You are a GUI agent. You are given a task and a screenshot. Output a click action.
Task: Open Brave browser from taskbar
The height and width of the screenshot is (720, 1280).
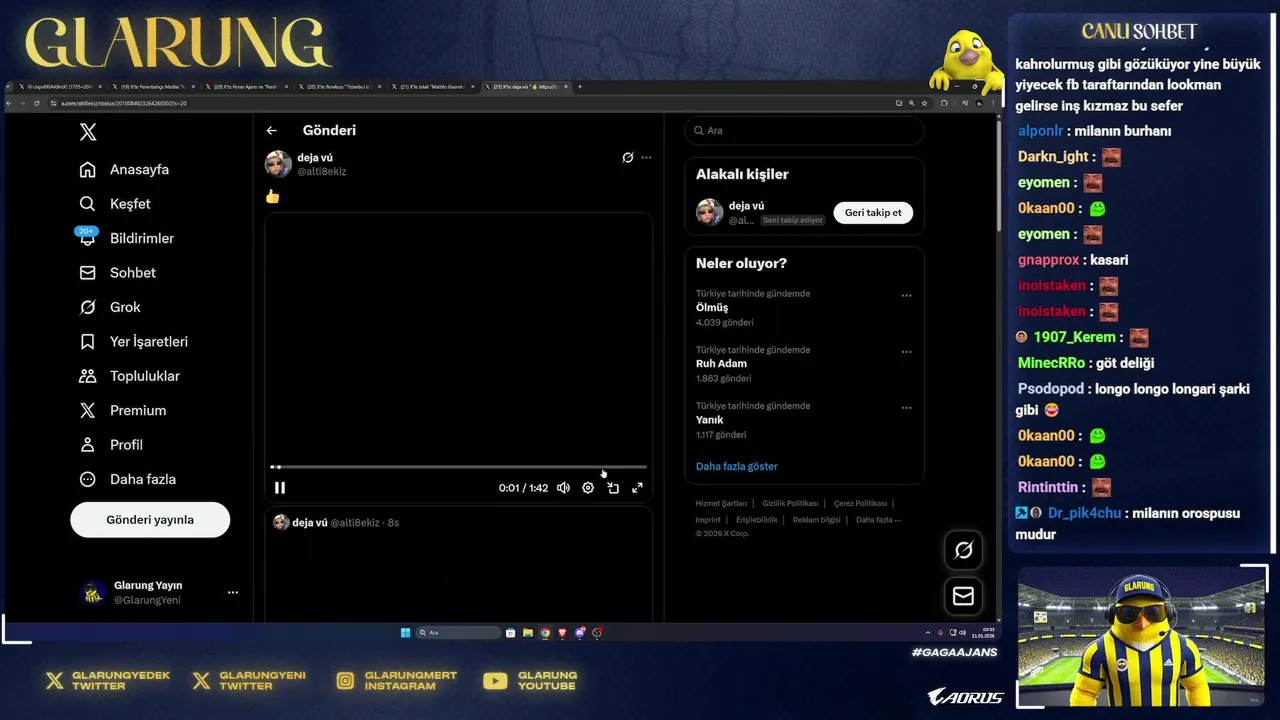tap(562, 632)
